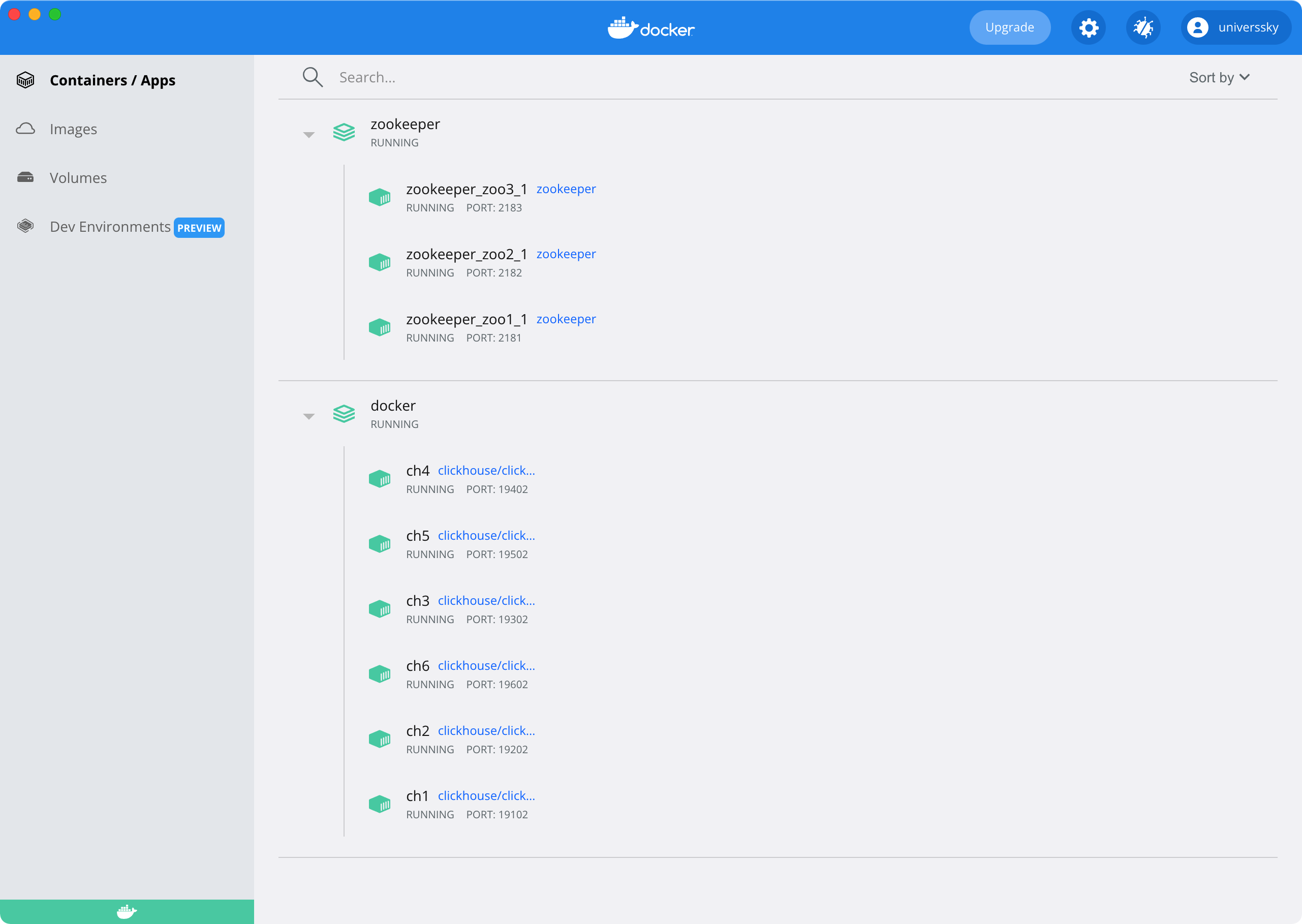Viewport: 1302px width, 924px height.
Task: Click the Upgrade button
Action: coord(1010,27)
